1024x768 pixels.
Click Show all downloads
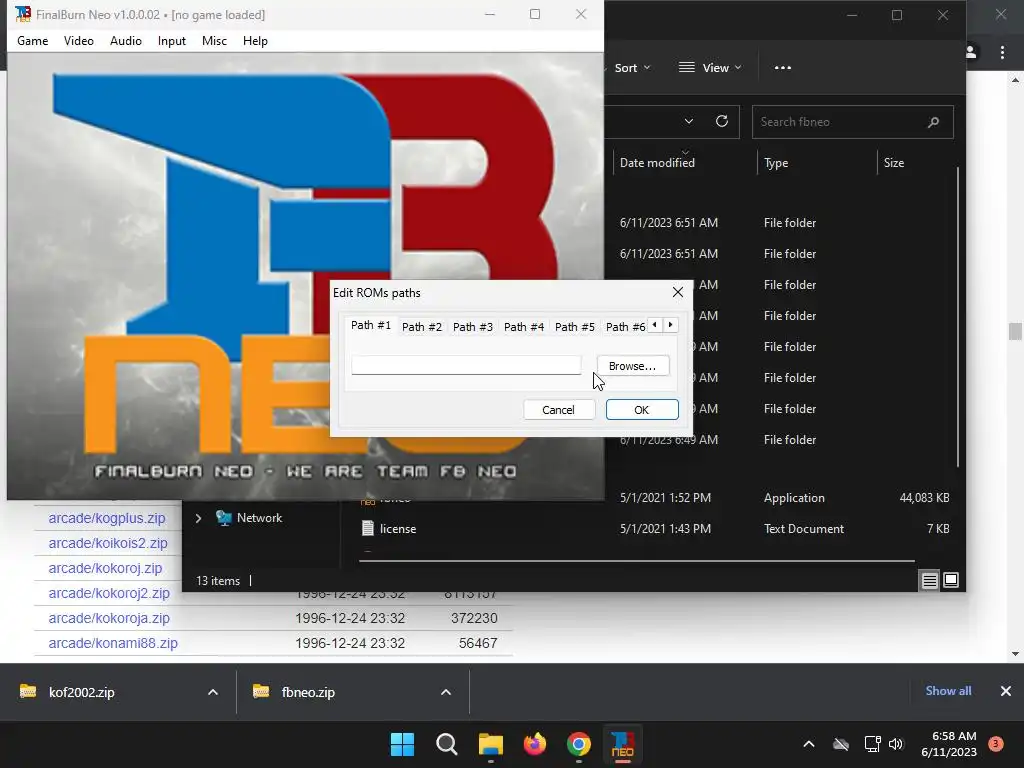(948, 691)
